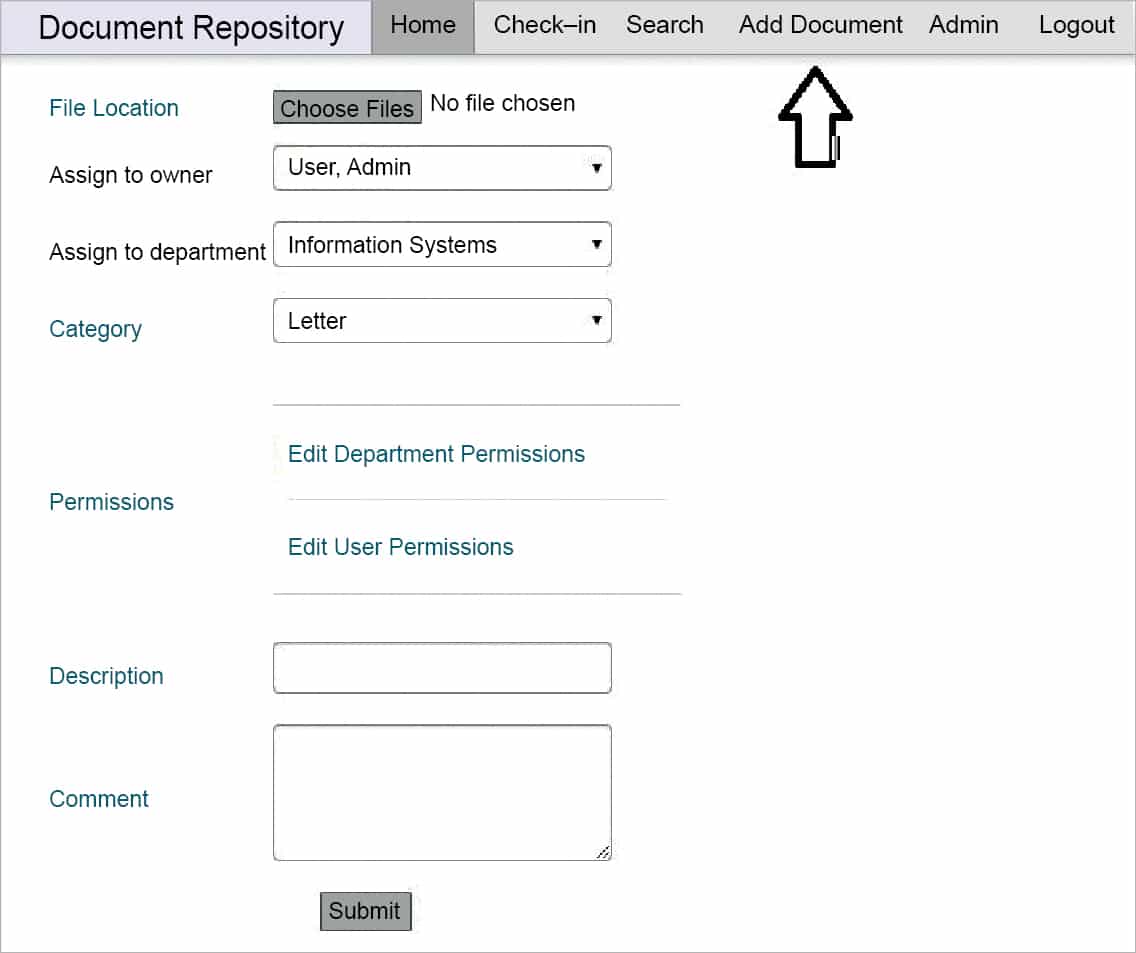Click the Document Repository title
Image resolution: width=1136 pixels, height=953 pixels.
click(190, 28)
